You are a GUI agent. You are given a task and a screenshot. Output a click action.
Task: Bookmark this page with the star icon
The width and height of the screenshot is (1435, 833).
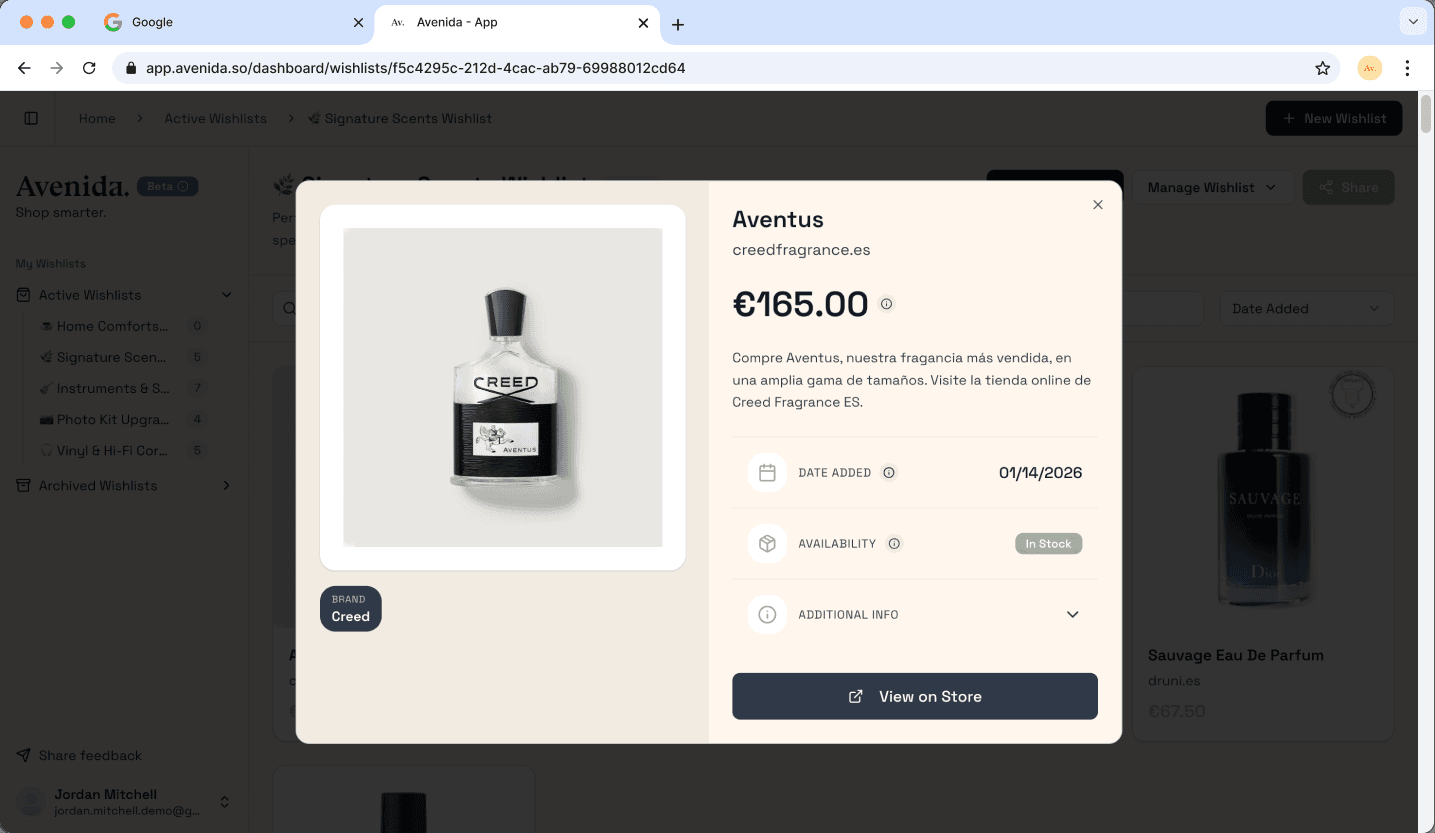tap(1322, 68)
